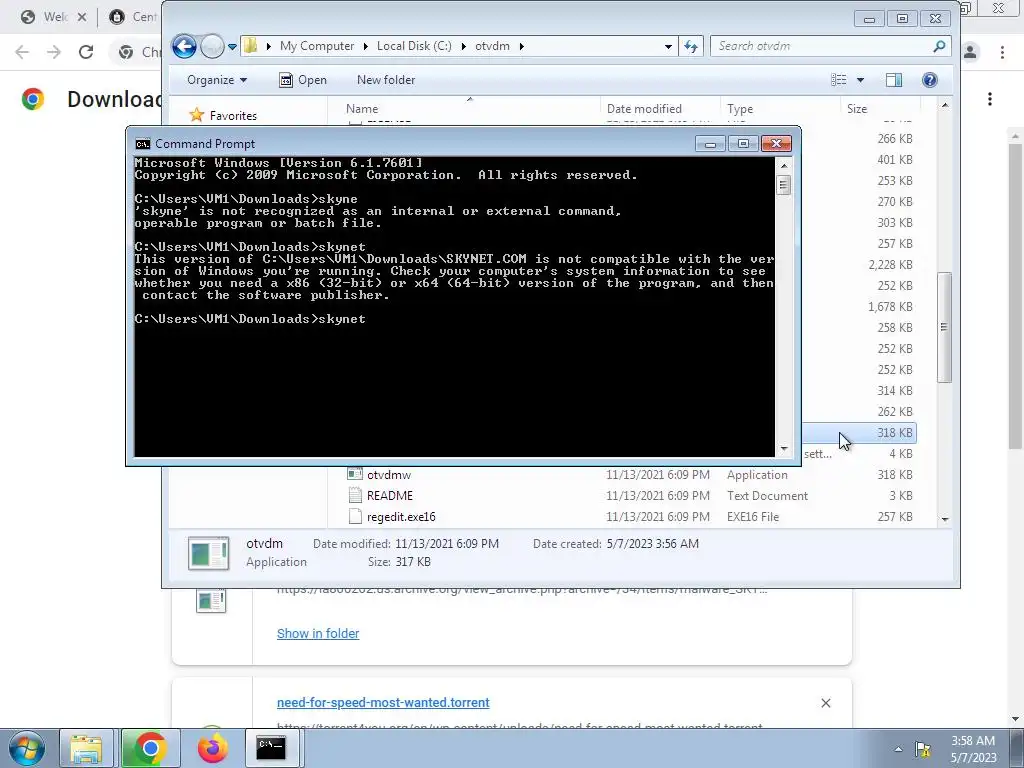1024x768 pixels.
Task: Click otvdm breadcrumb segment
Action: tap(492, 46)
